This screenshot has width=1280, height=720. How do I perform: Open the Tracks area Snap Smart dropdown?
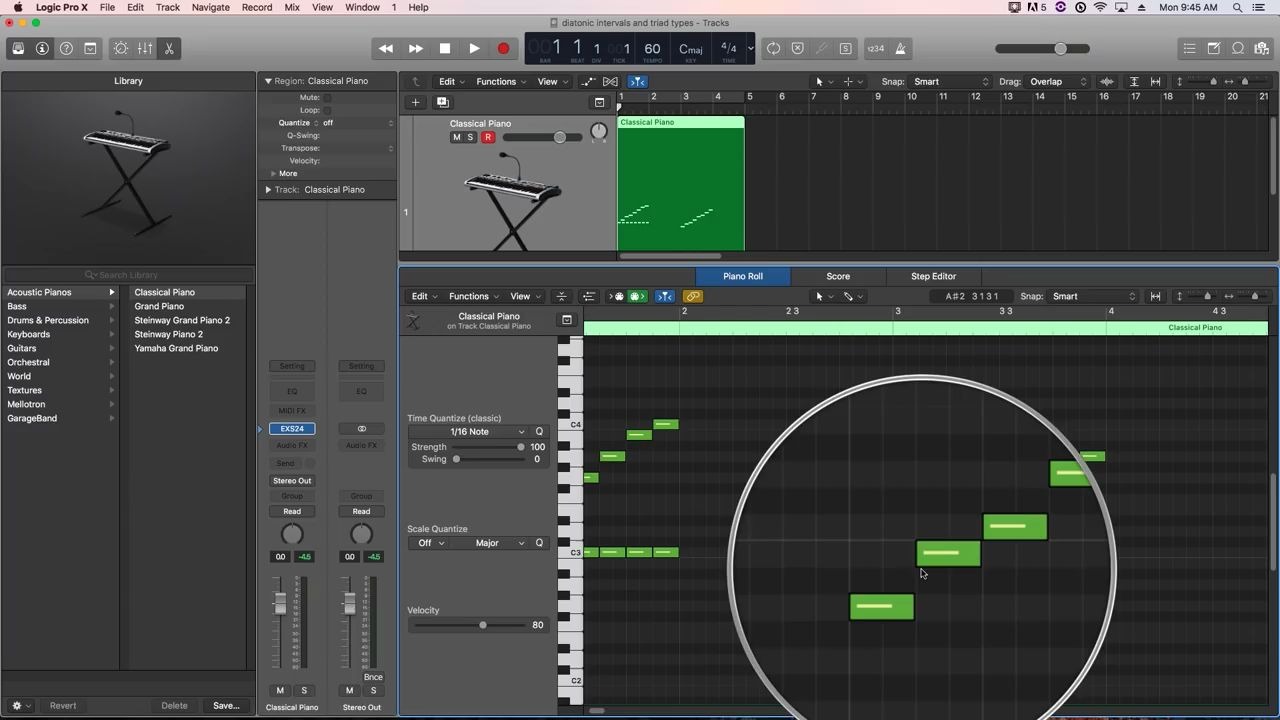tap(950, 82)
